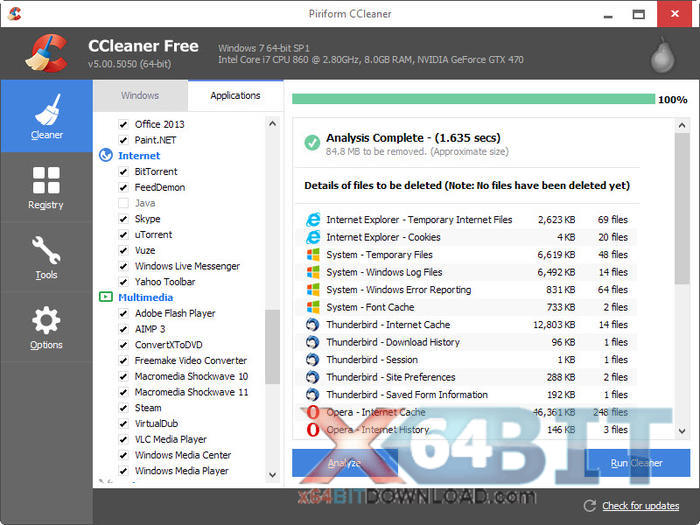Click Thunderbird icon beside Session row
The height and width of the screenshot is (525, 700).
(x=312, y=359)
